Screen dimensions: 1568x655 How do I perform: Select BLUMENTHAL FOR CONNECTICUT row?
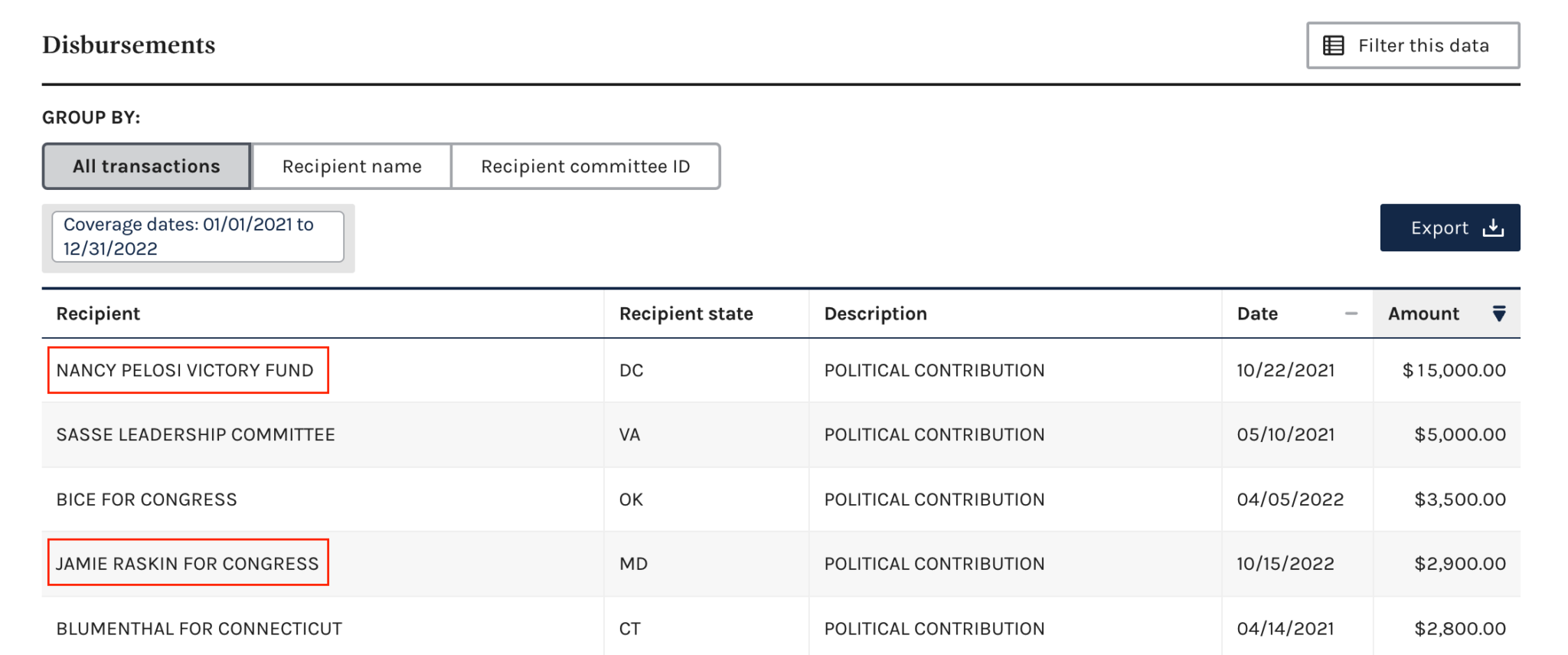coord(781,627)
